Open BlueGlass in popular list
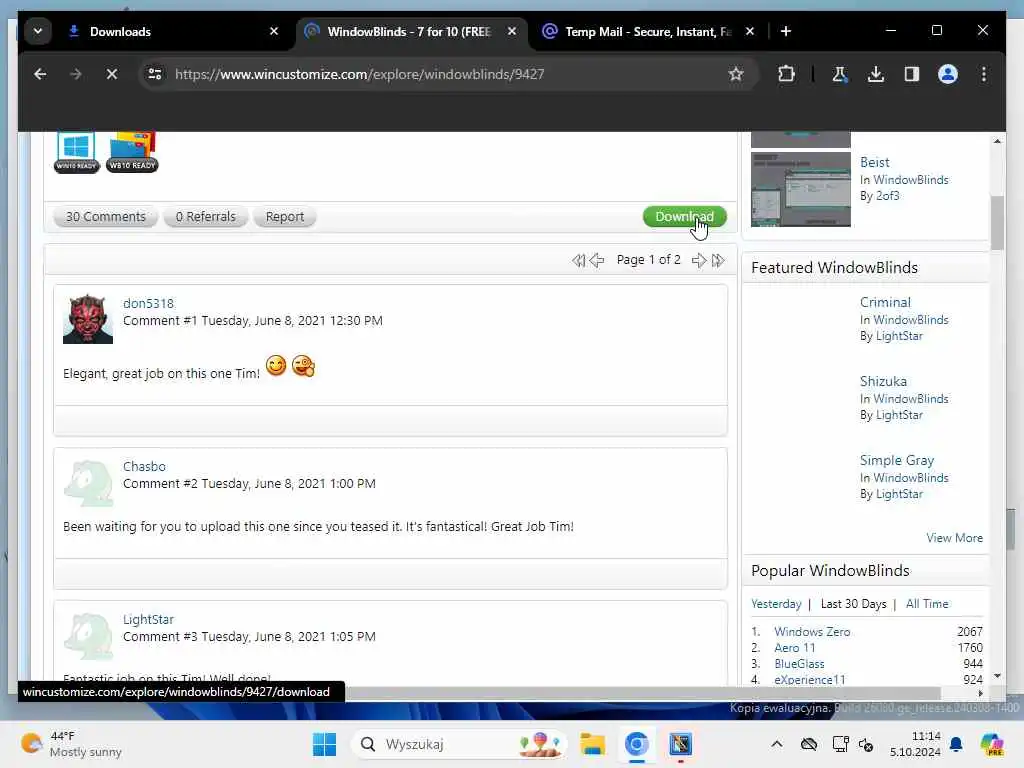 (x=799, y=664)
